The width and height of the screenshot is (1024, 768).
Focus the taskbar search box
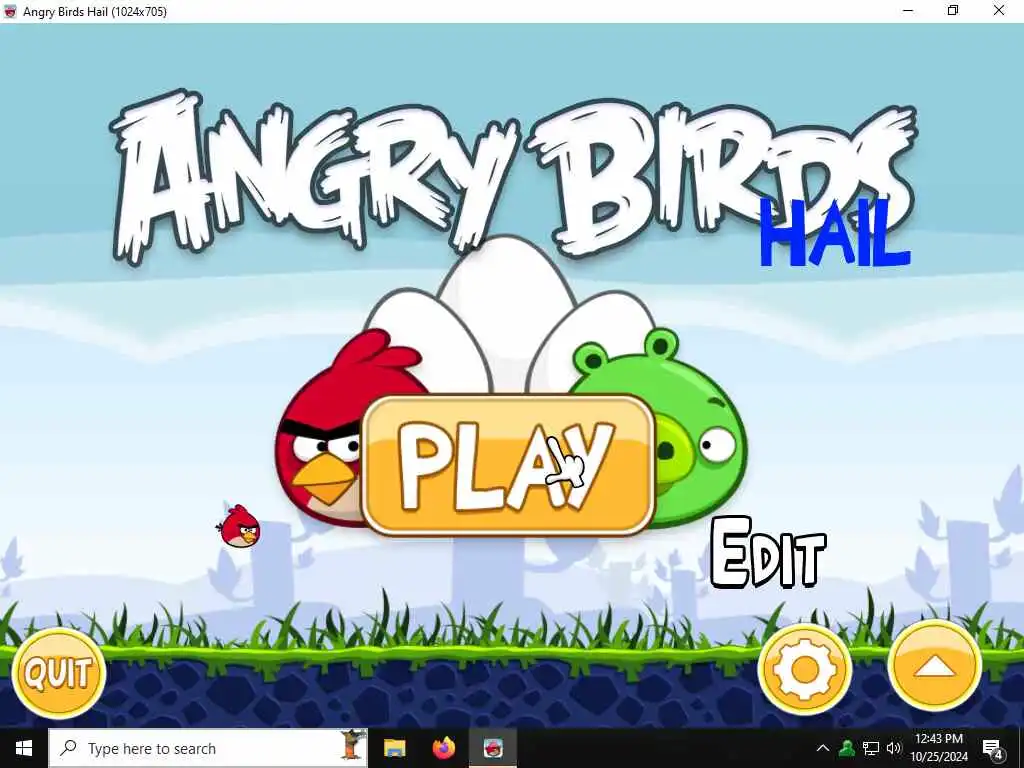[x=208, y=748]
